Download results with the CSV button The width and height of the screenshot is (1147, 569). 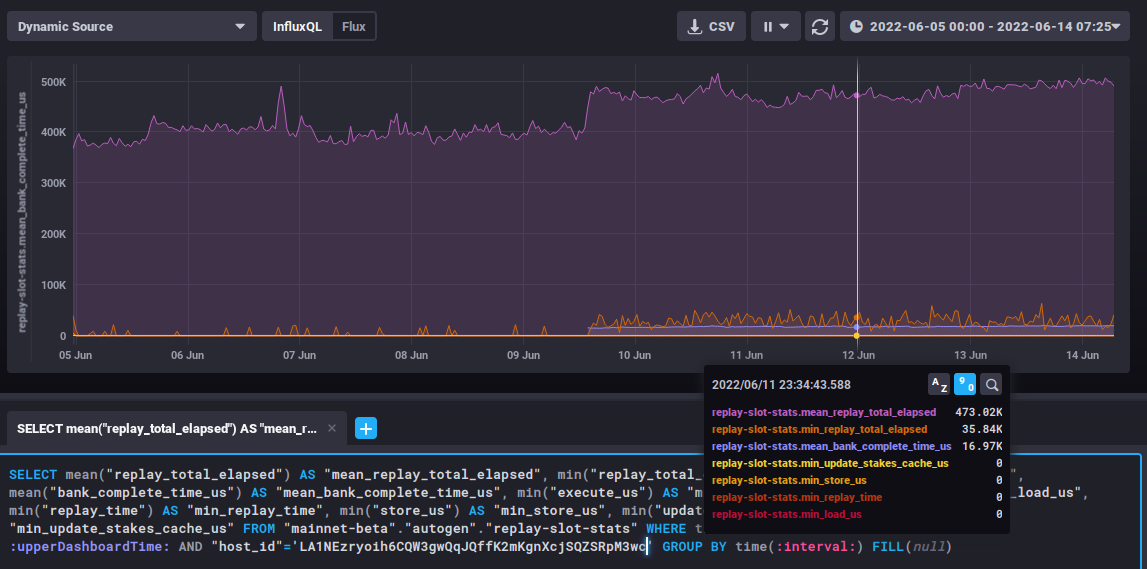pos(711,26)
